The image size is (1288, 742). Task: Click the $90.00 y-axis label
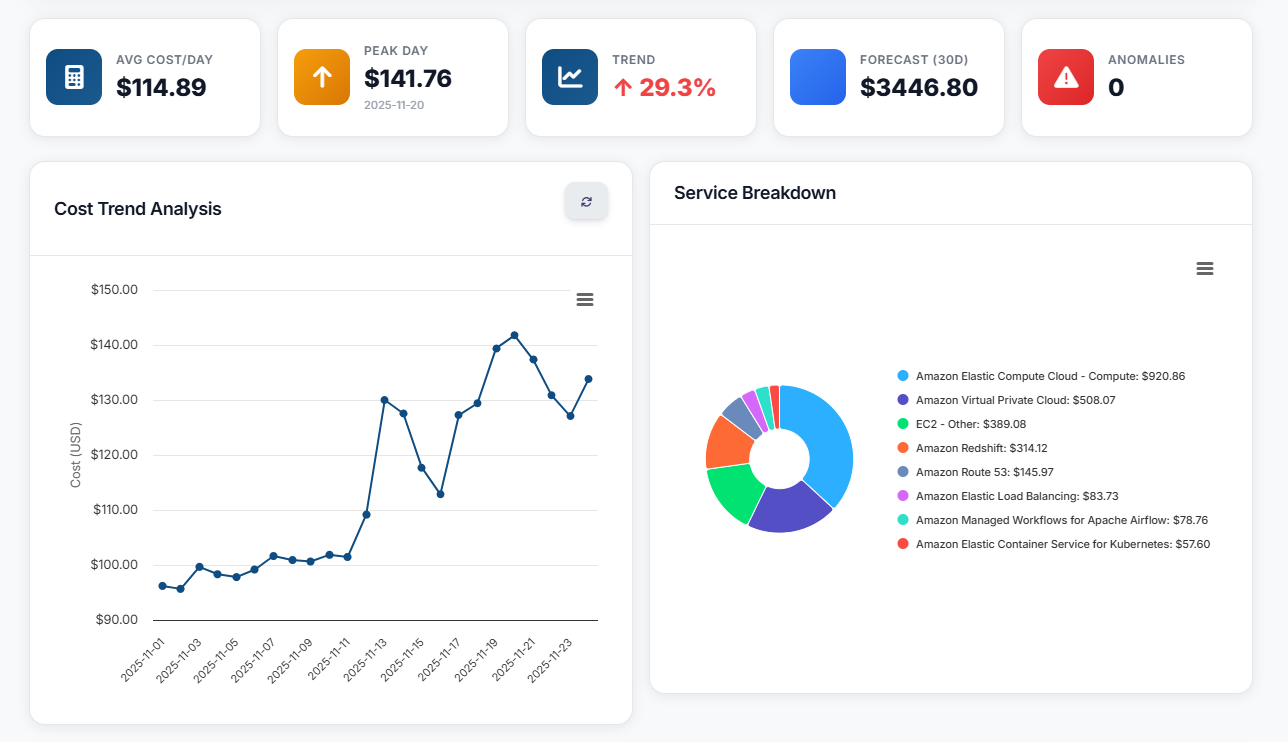pyautogui.click(x=117, y=620)
